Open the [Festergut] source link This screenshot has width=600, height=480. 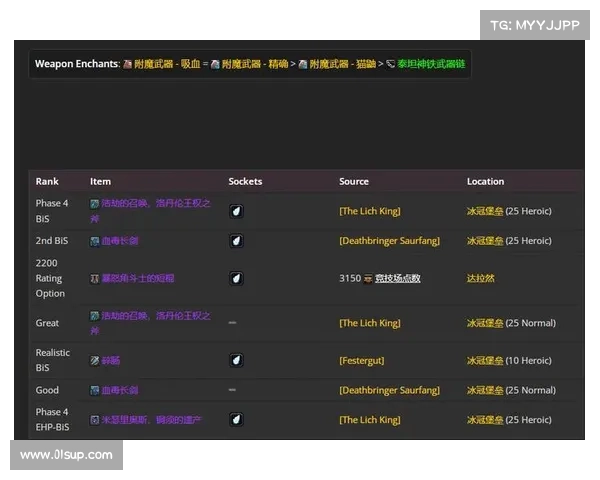pyautogui.click(x=361, y=360)
